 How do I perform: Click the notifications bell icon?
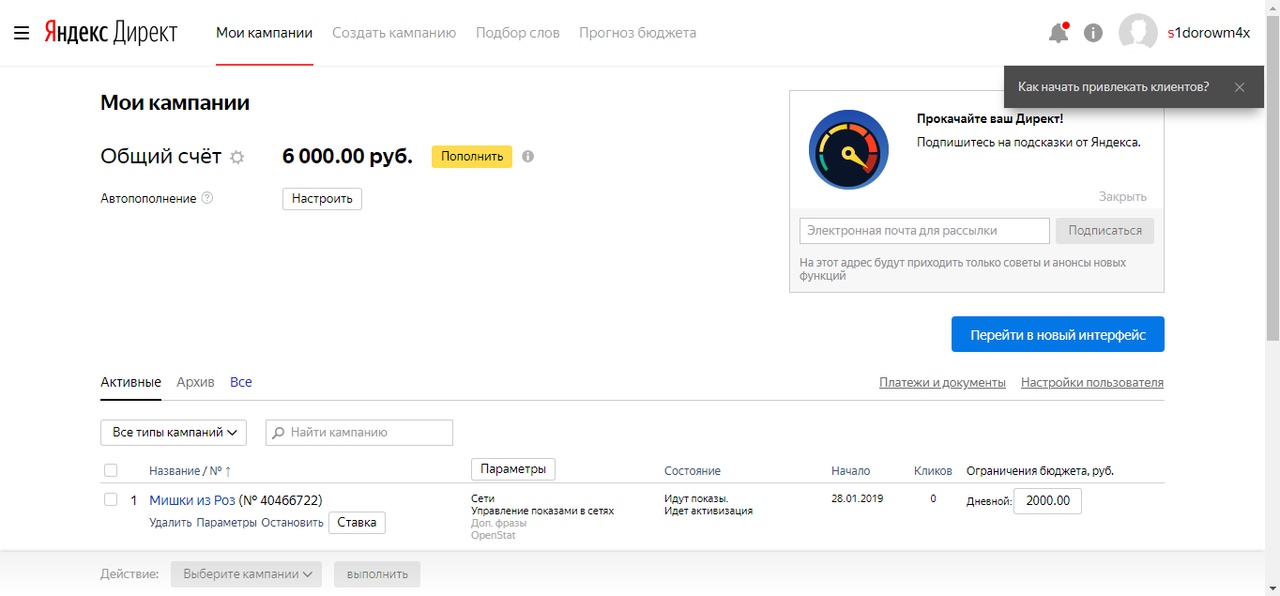coord(1057,33)
